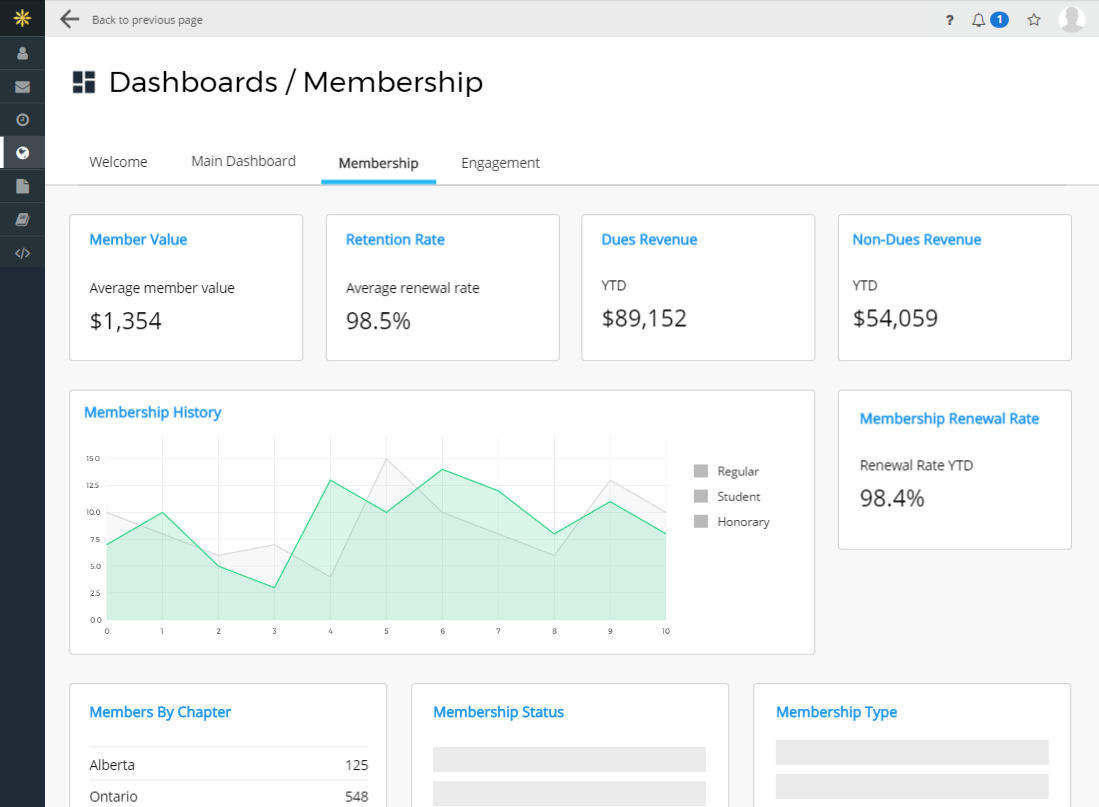Open the user avatar menu
Screen dimensions: 1099x807
(1071, 19)
